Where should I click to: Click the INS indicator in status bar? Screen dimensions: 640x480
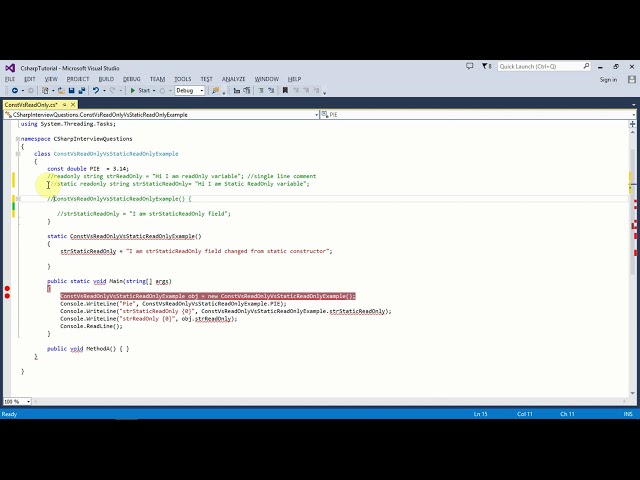click(628, 414)
